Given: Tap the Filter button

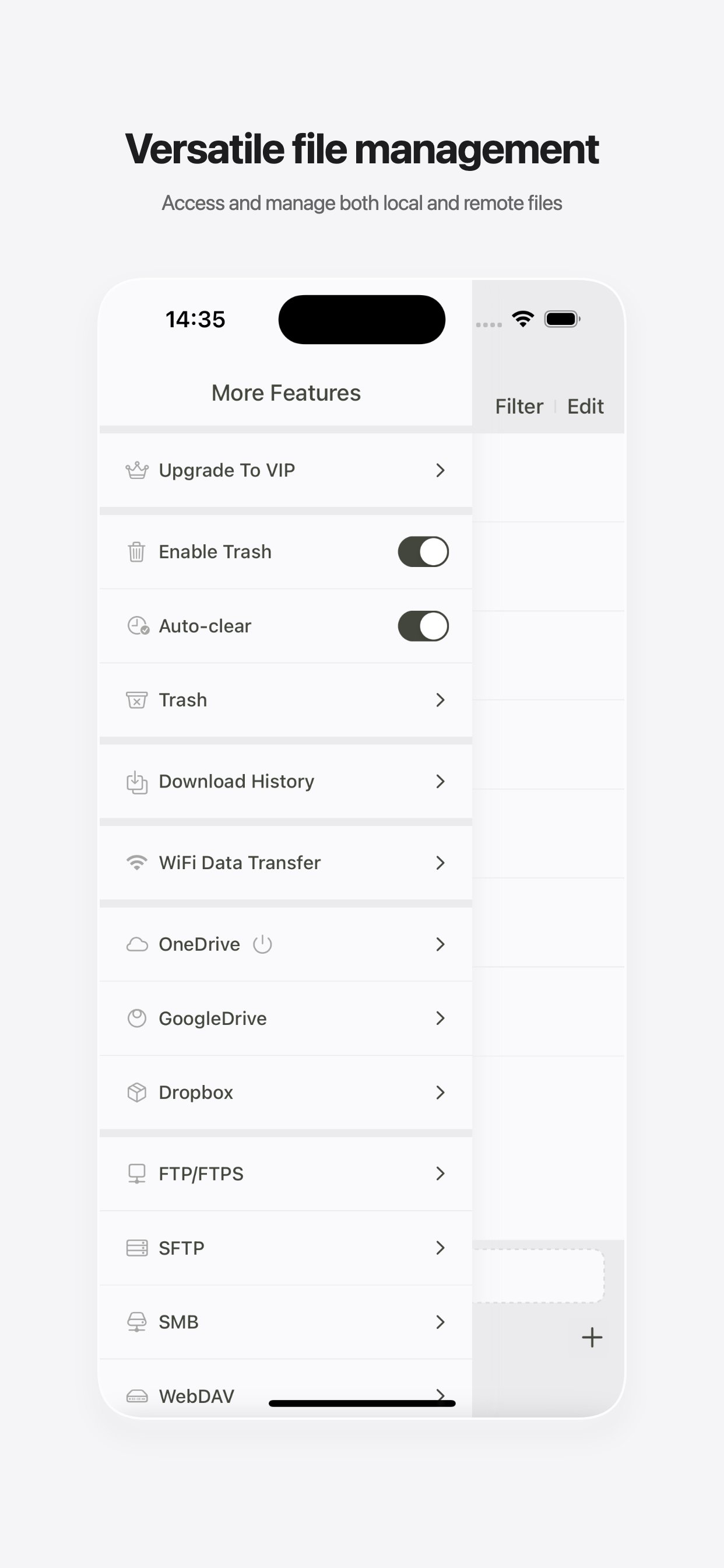Looking at the screenshot, I should point(519,407).
